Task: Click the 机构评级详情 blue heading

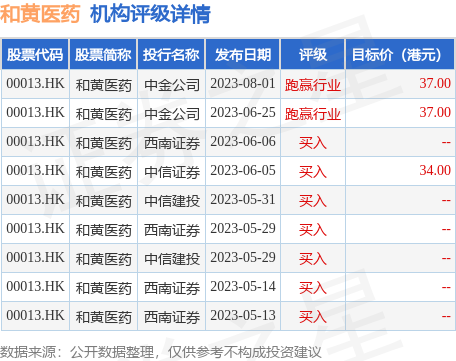Action: pos(150,14)
